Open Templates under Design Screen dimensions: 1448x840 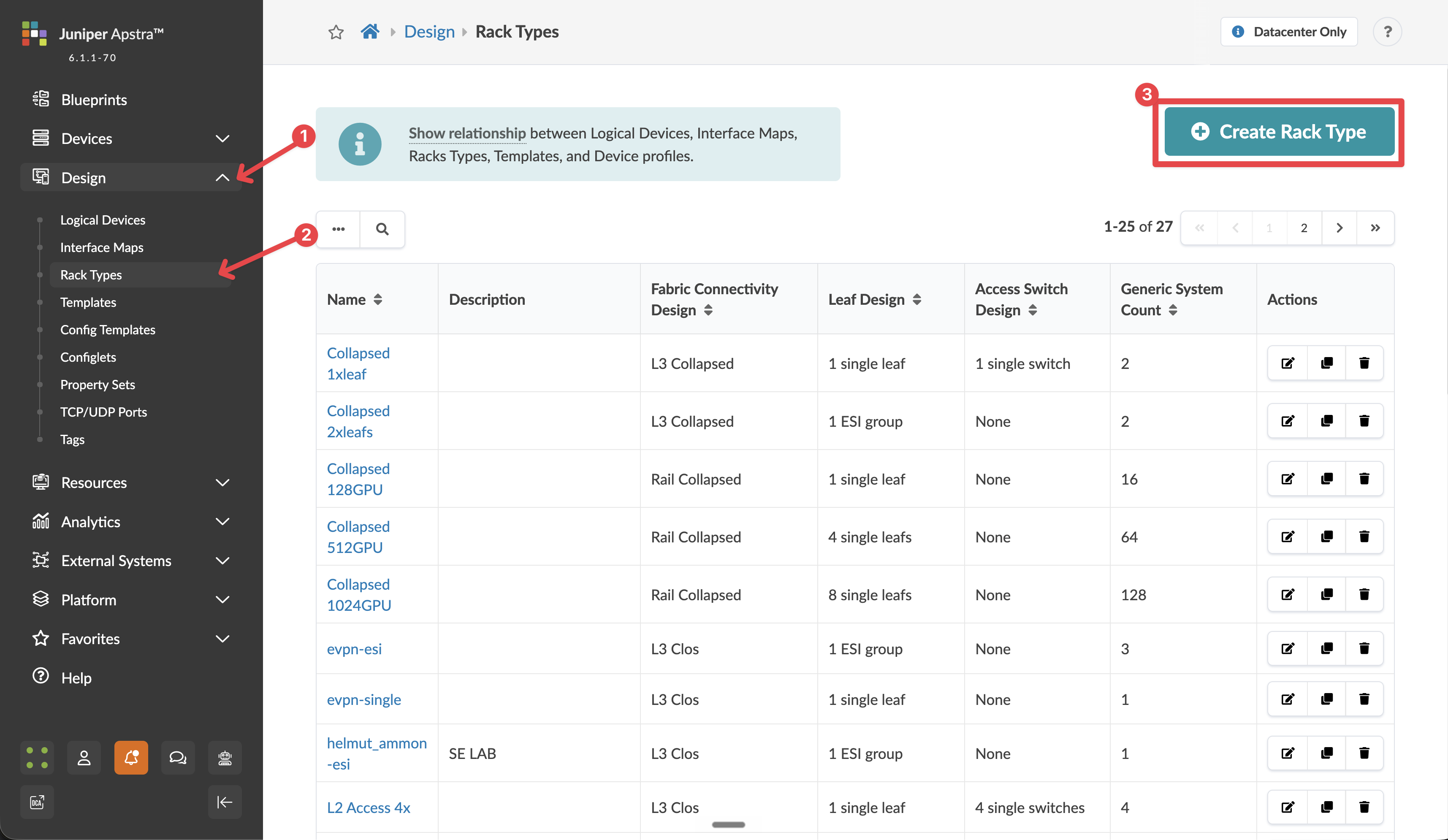88,302
